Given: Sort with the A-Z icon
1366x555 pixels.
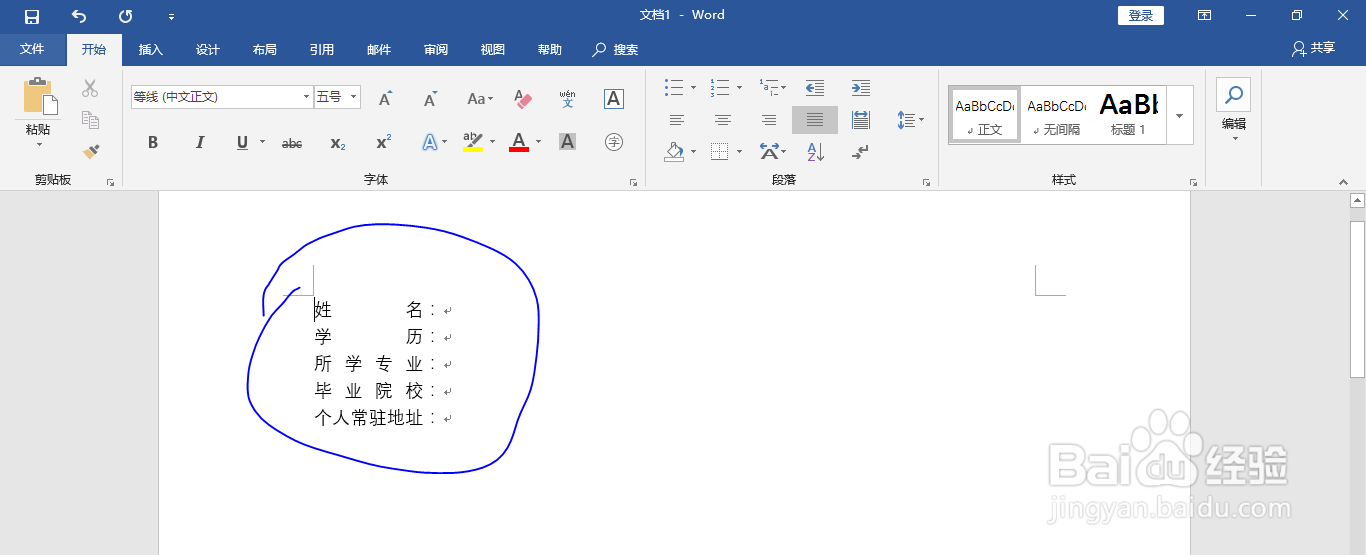Looking at the screenshot, I should pyautogui.click(x=815, y=152).
